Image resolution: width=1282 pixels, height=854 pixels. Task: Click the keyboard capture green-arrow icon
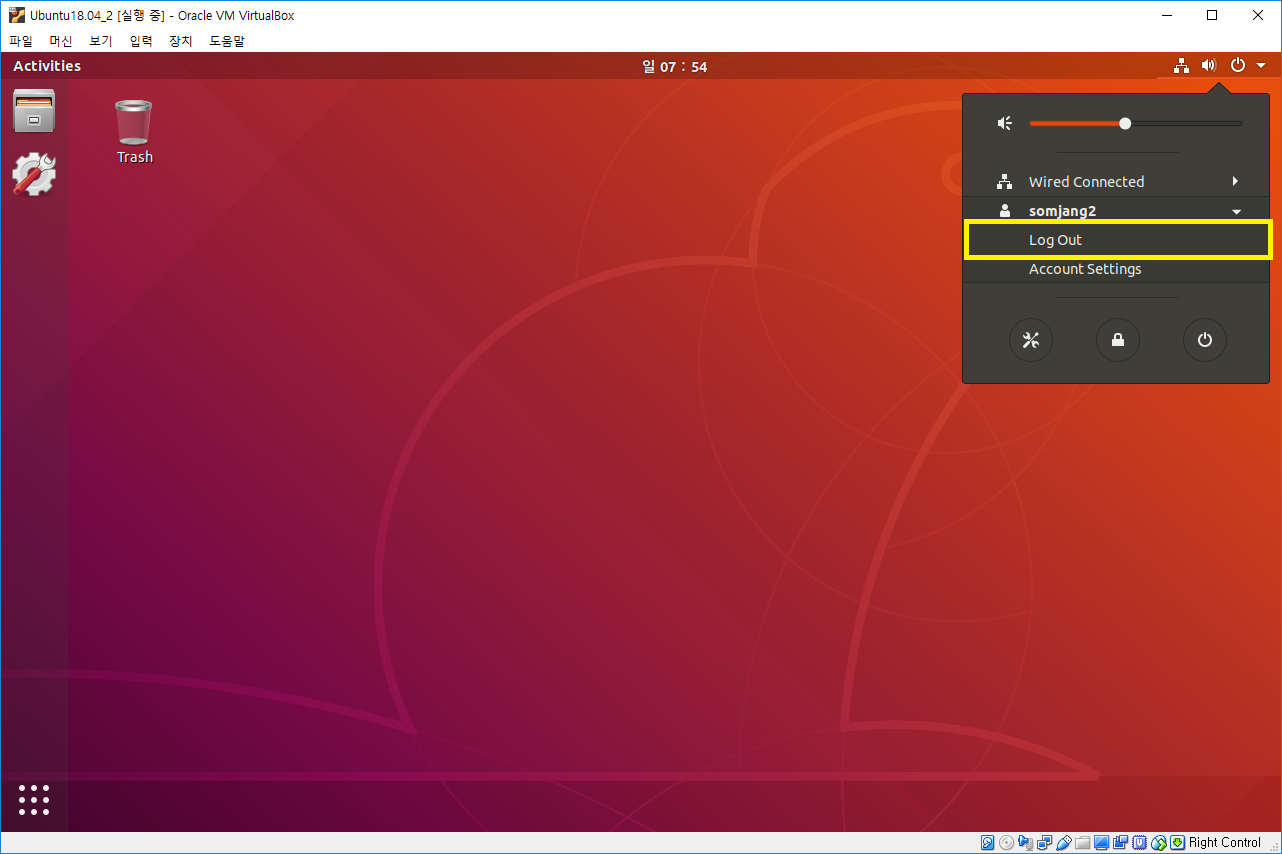coord(1178,842)
